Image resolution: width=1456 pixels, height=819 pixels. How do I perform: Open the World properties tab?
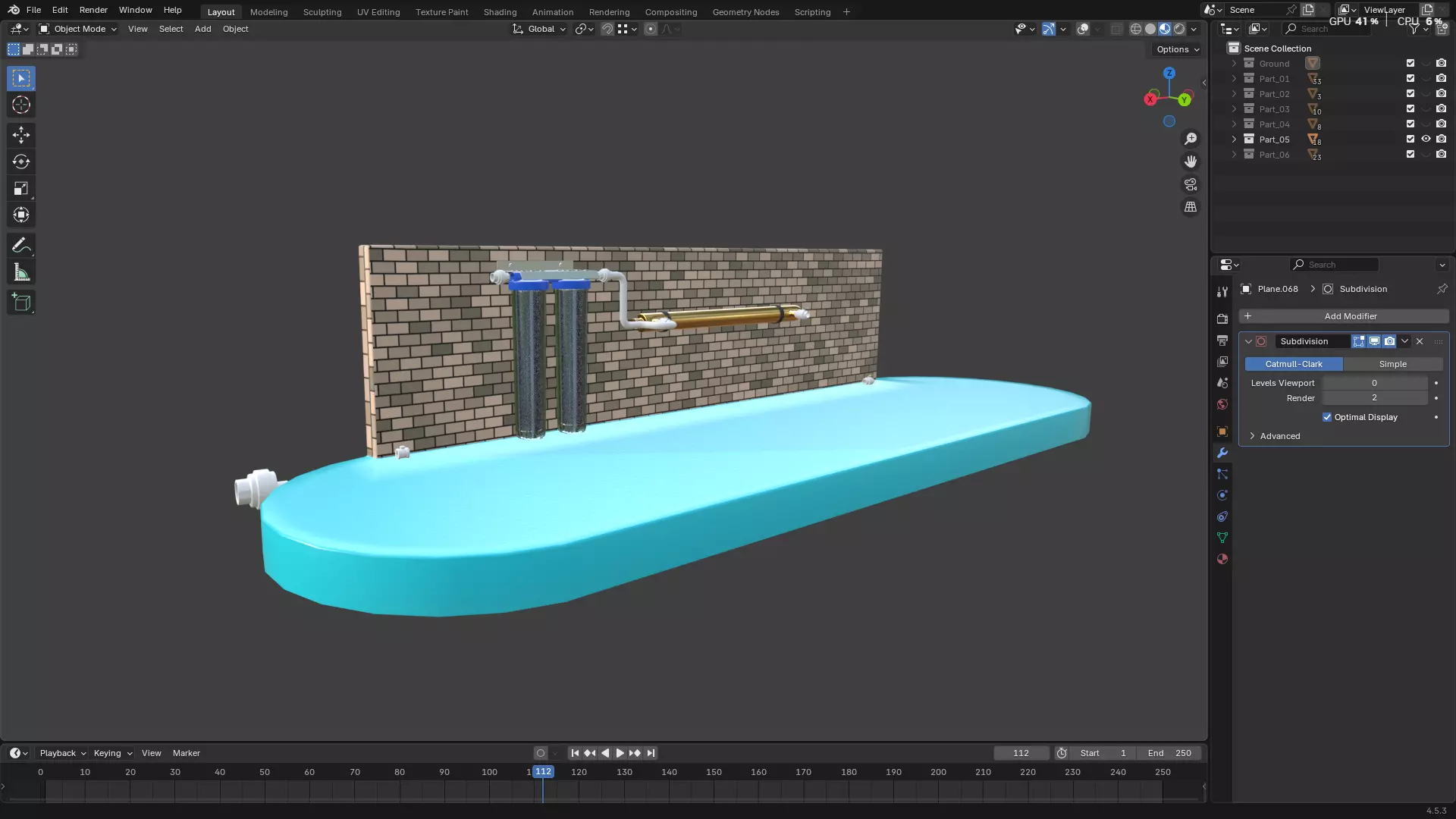pyautogui.click(x=1222, y=404)
